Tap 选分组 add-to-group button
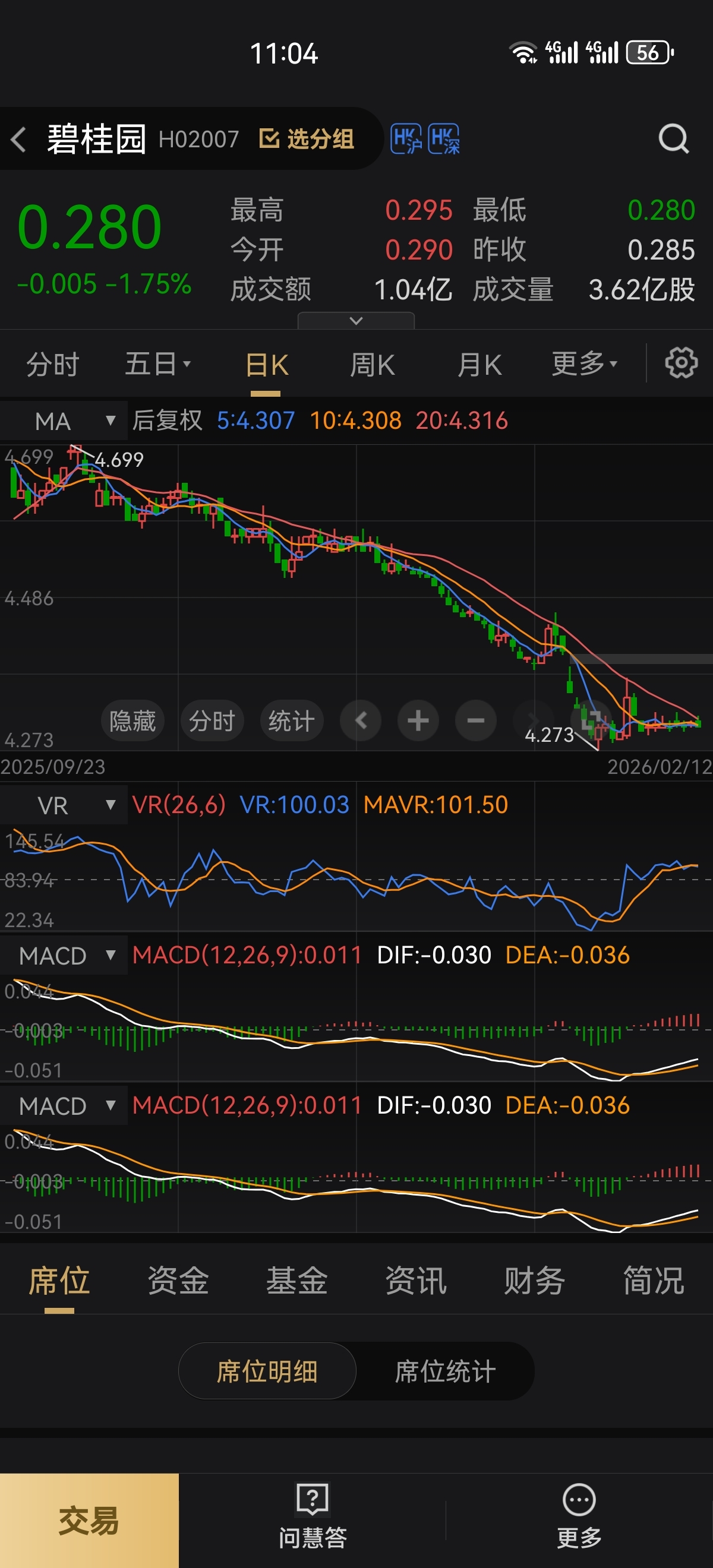Viewport: 713px width, 1568px height. (306, 139)
